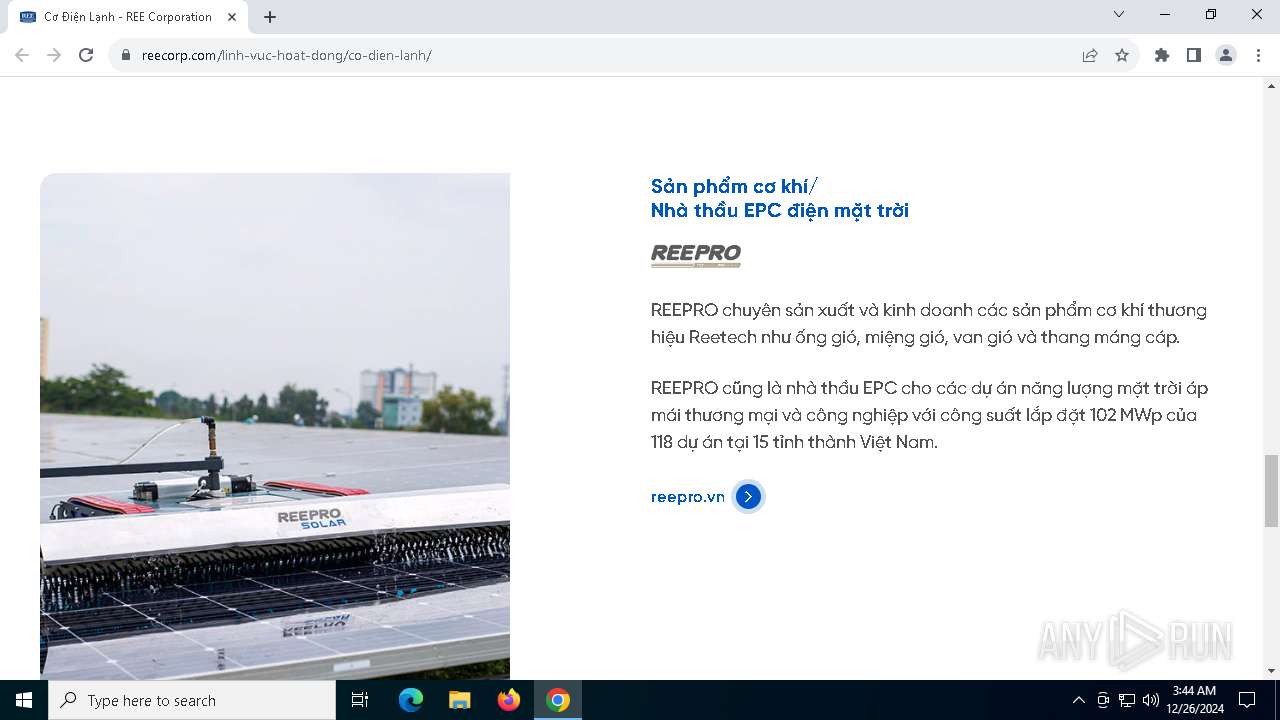The height and width of the screenshot is (720, 1280).
Task: Open the Chrome profile avatar
Action: coord(1226,55)
